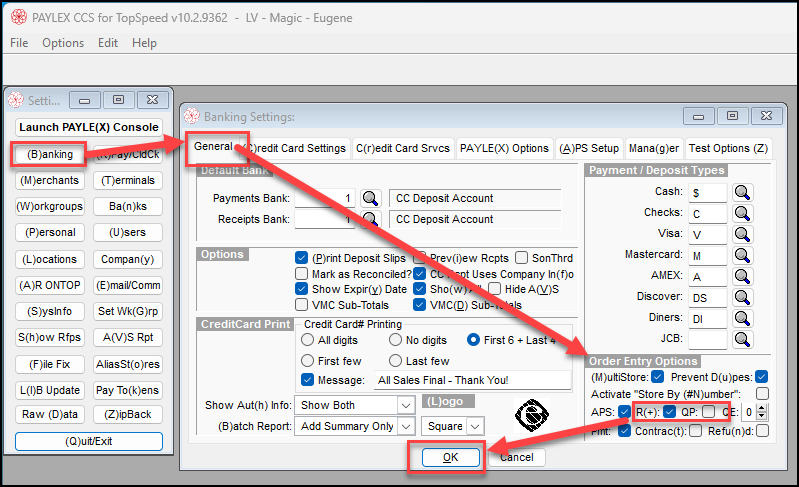This screenshot has height=487, width=799.
Task: Select All digits radio option
Action: 307,339
